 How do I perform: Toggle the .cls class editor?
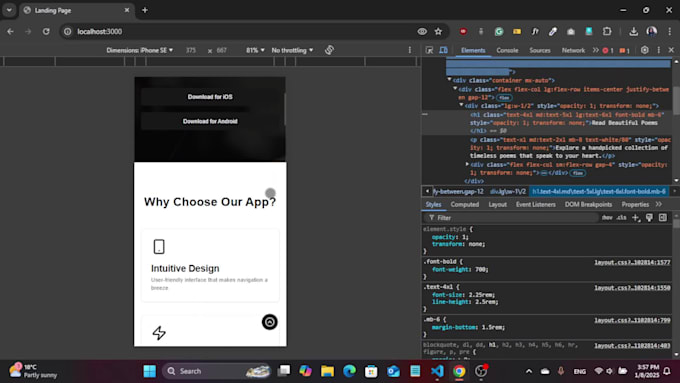click(621, 218)
